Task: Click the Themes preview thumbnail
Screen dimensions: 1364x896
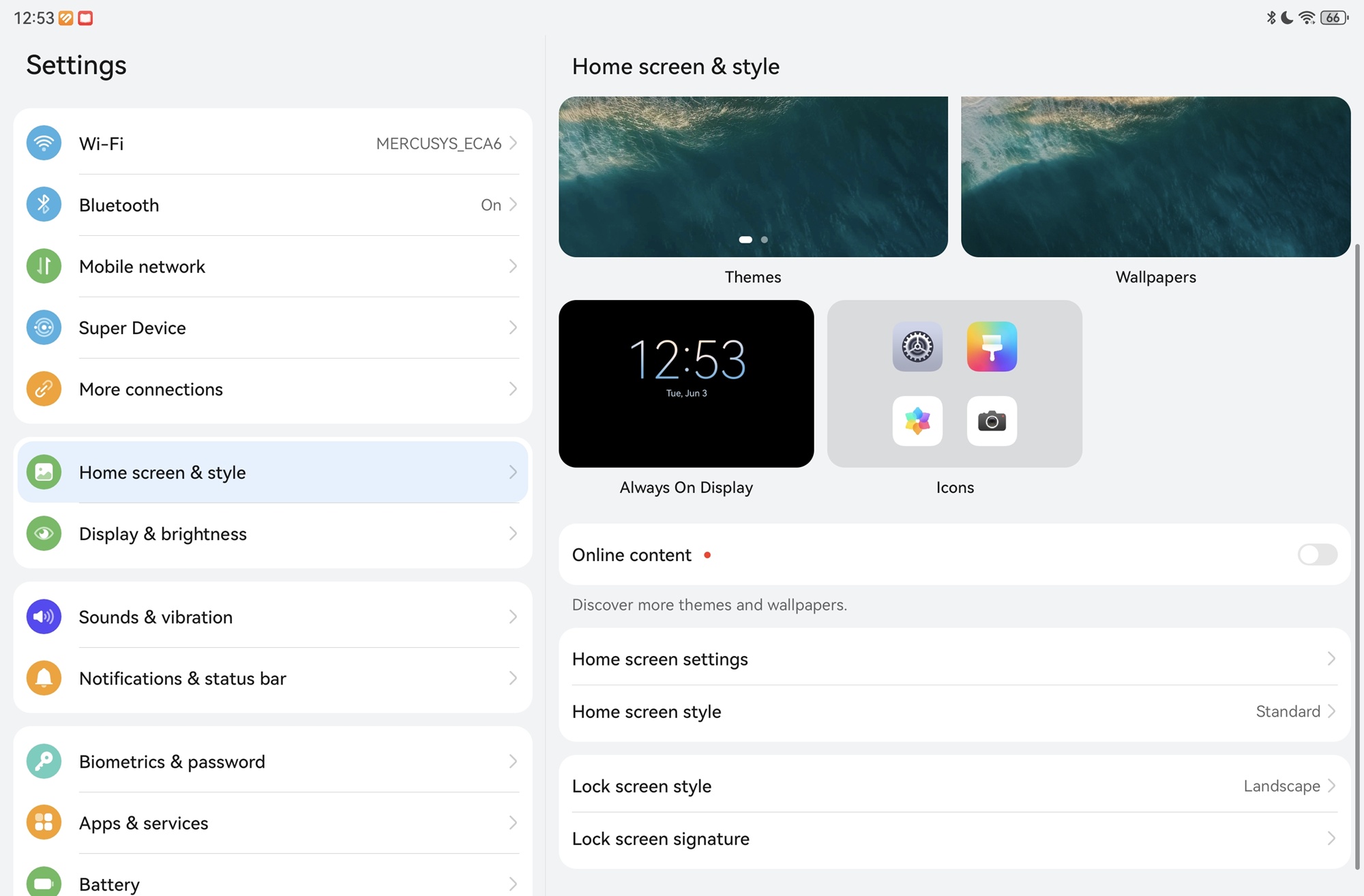Action: click(753, 177)
